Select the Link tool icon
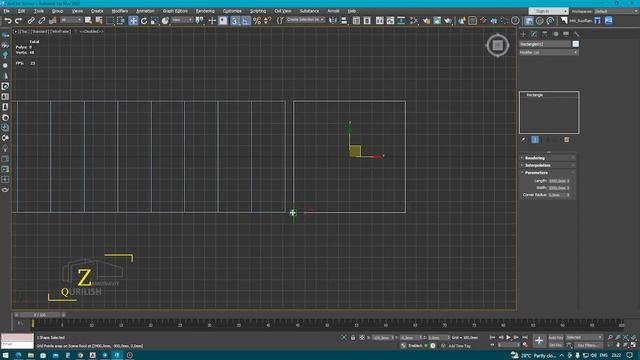The image size is (640, 360). [31, 20]
